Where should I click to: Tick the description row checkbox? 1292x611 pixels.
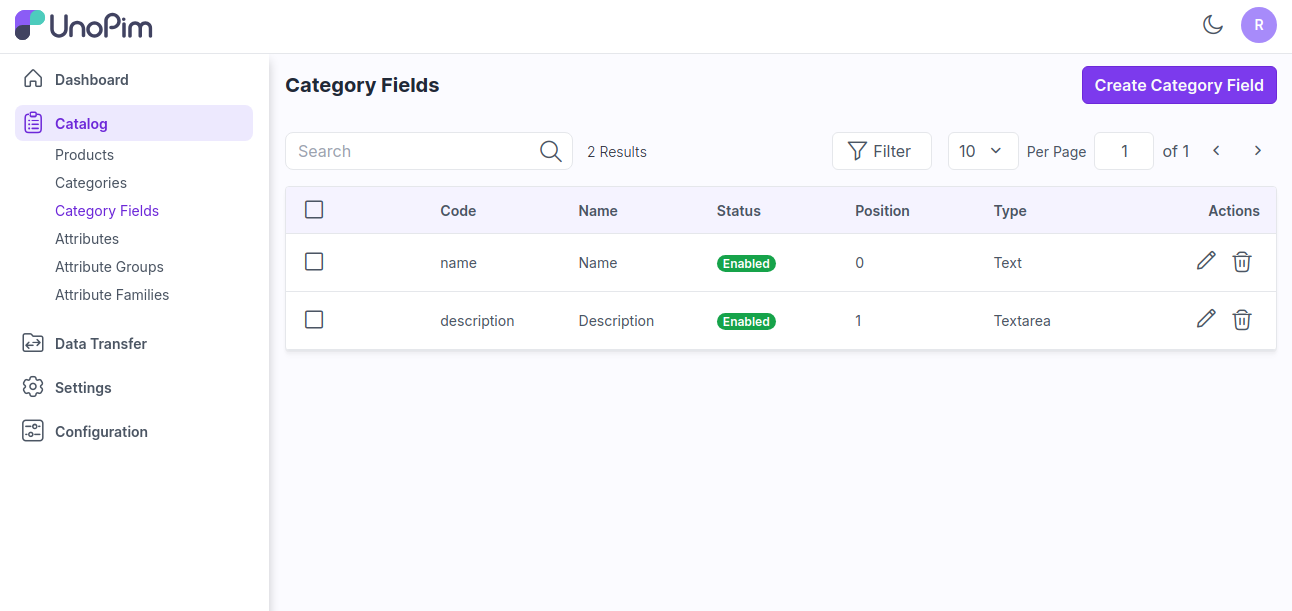tap(314, 320)
